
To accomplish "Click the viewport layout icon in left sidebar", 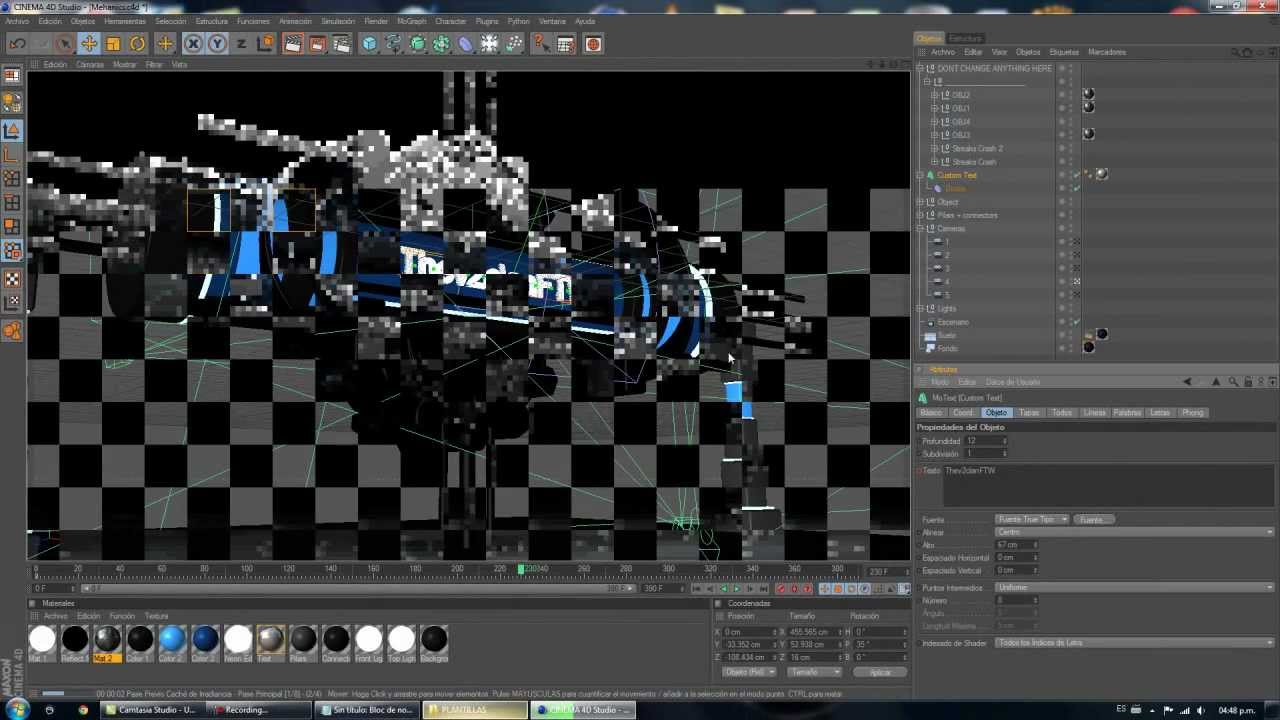I will click(x=12, y=76).
